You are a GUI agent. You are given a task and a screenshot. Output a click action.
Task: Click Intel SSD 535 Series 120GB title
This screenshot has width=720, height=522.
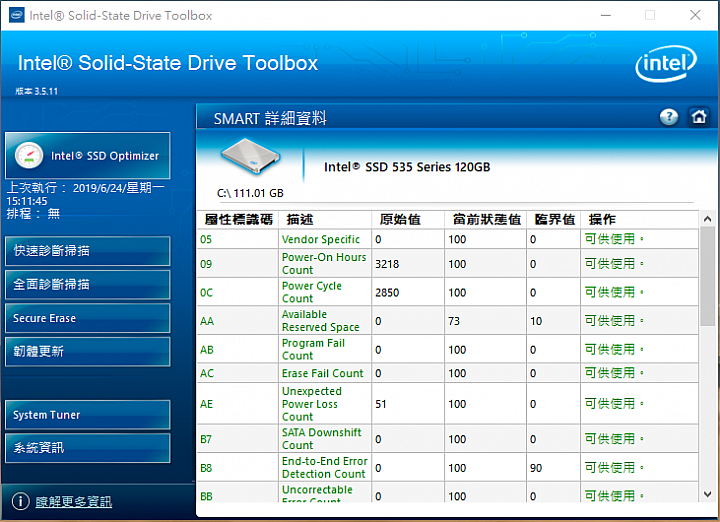pyautogui.click(x=407, y=167)
